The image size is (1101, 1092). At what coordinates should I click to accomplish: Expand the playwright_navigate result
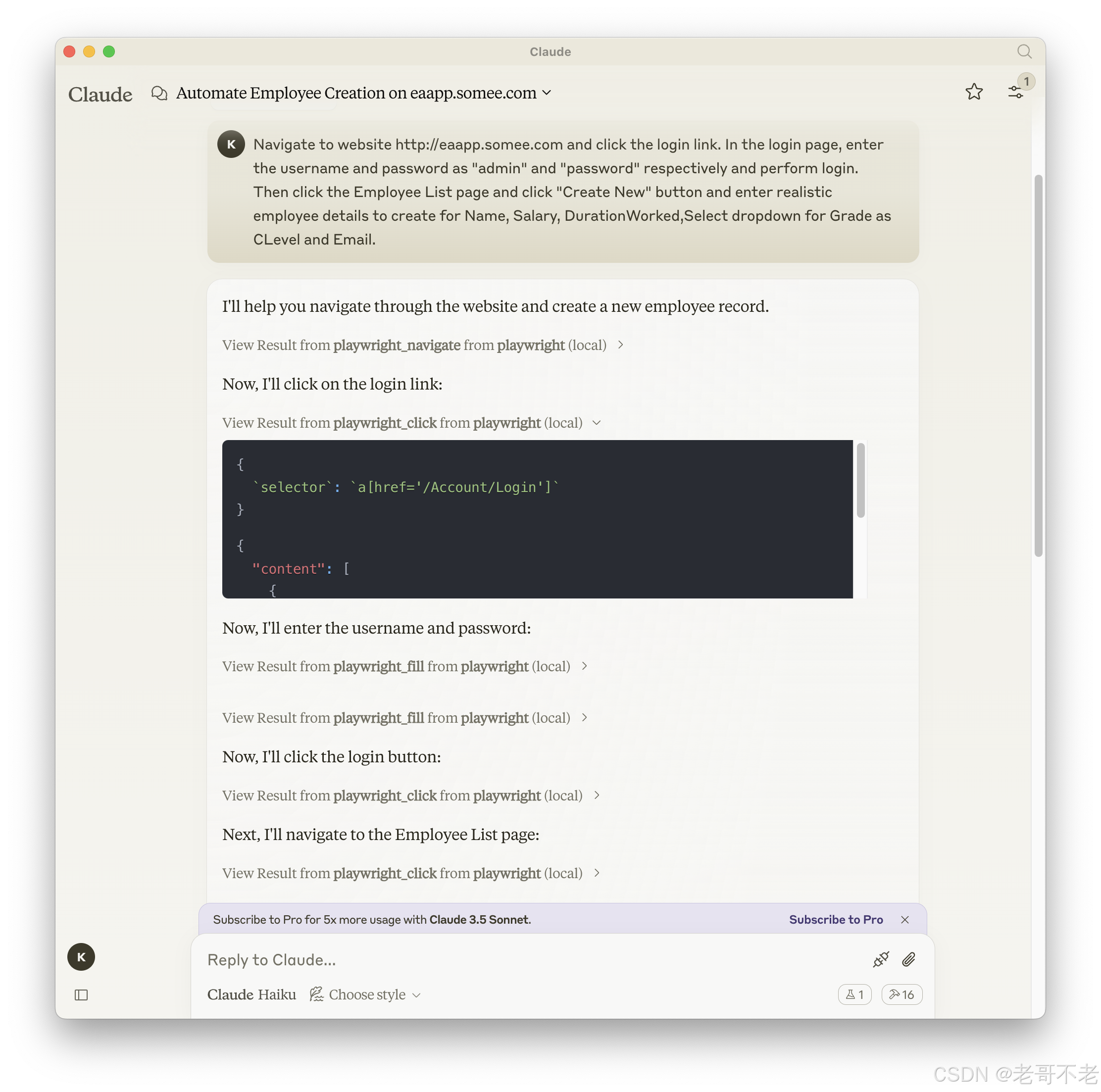(x=621, y=345)
